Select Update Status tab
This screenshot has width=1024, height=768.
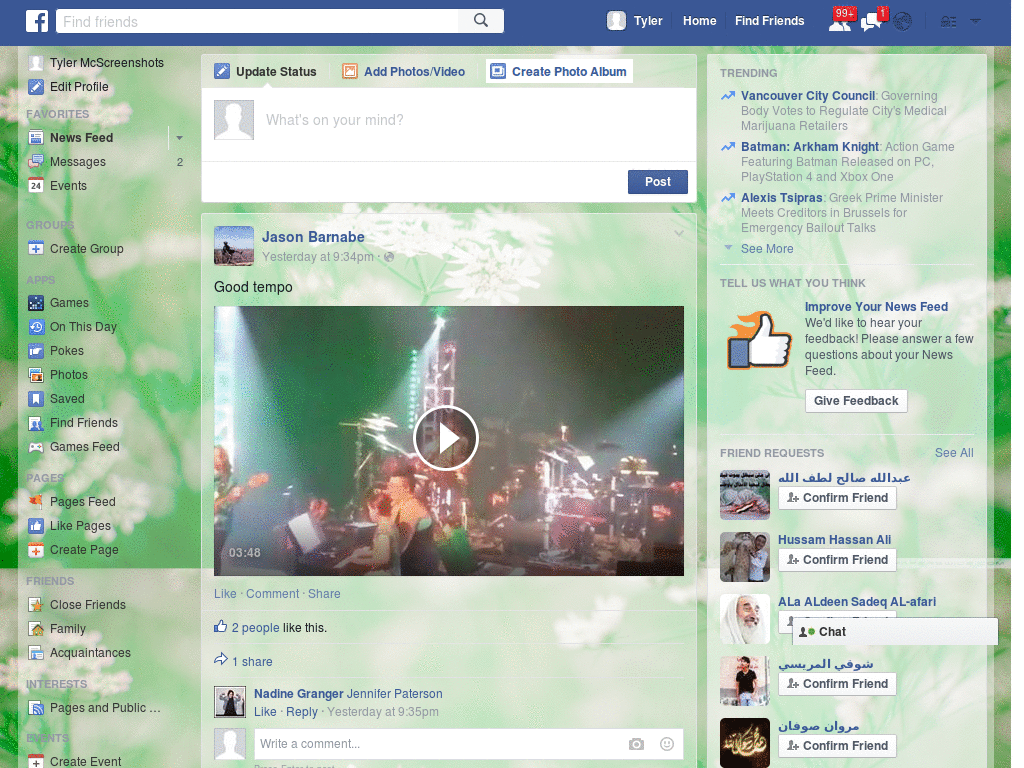266,72
